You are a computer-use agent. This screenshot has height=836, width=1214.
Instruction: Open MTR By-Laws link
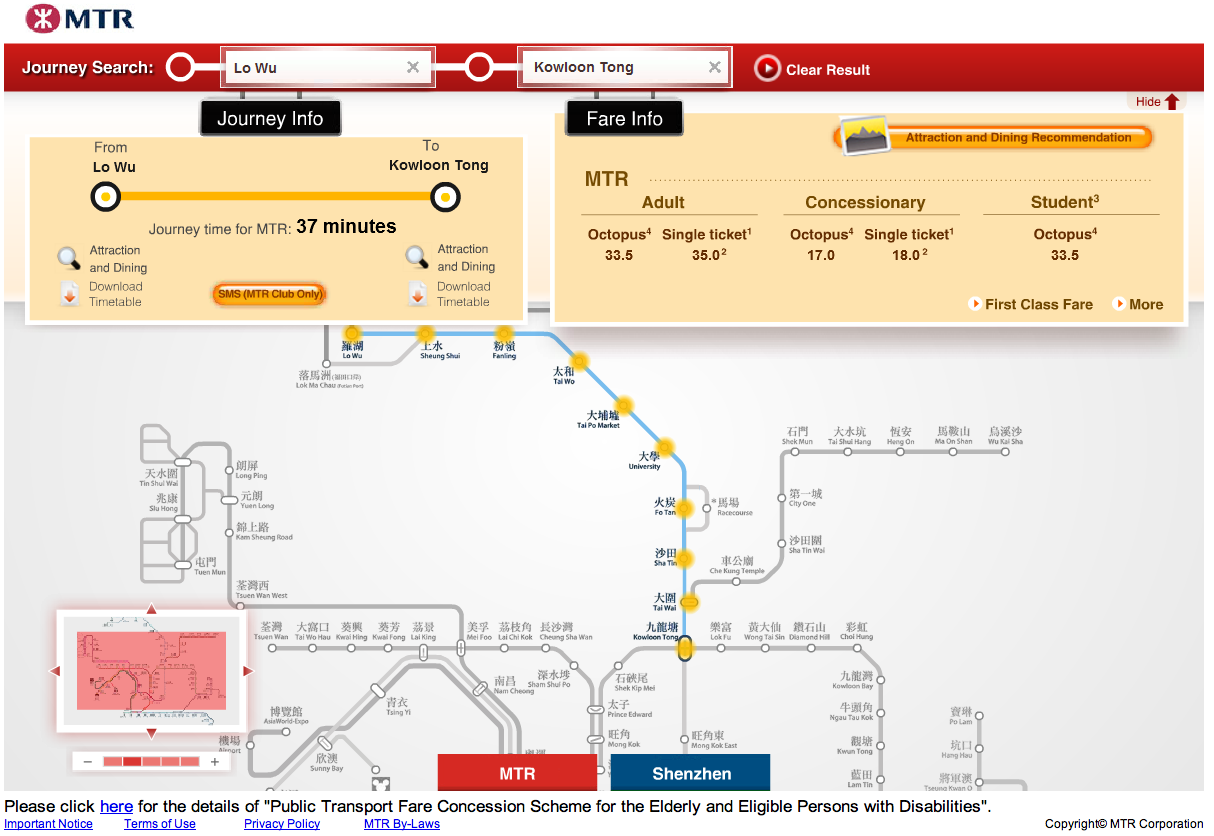[402, 824]
